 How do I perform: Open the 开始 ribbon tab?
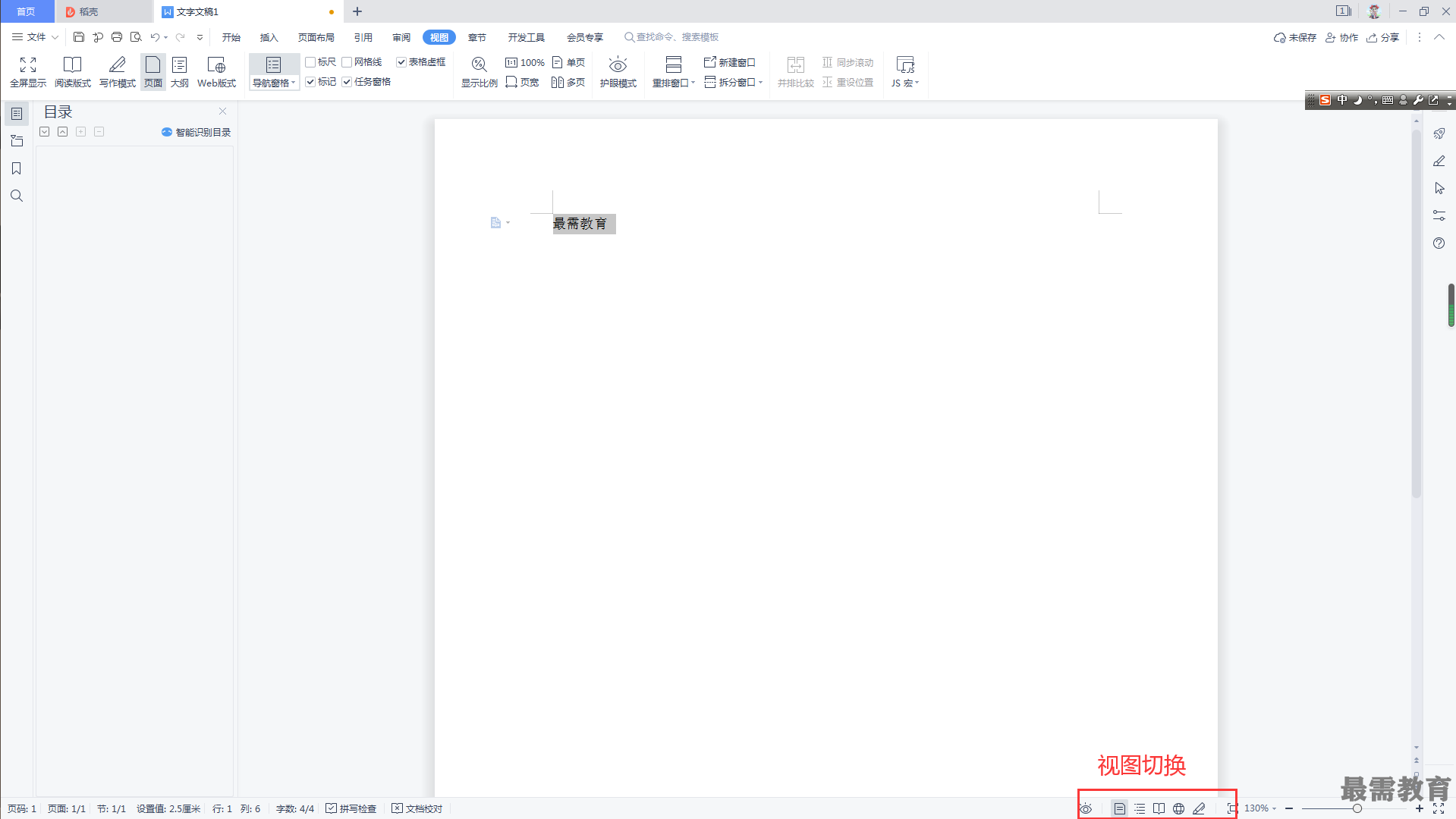(231, 37)
